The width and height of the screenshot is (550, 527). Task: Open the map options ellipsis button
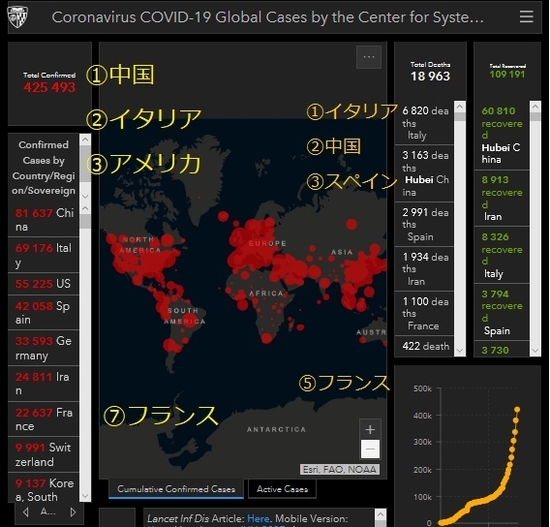[x=369, y=57]
